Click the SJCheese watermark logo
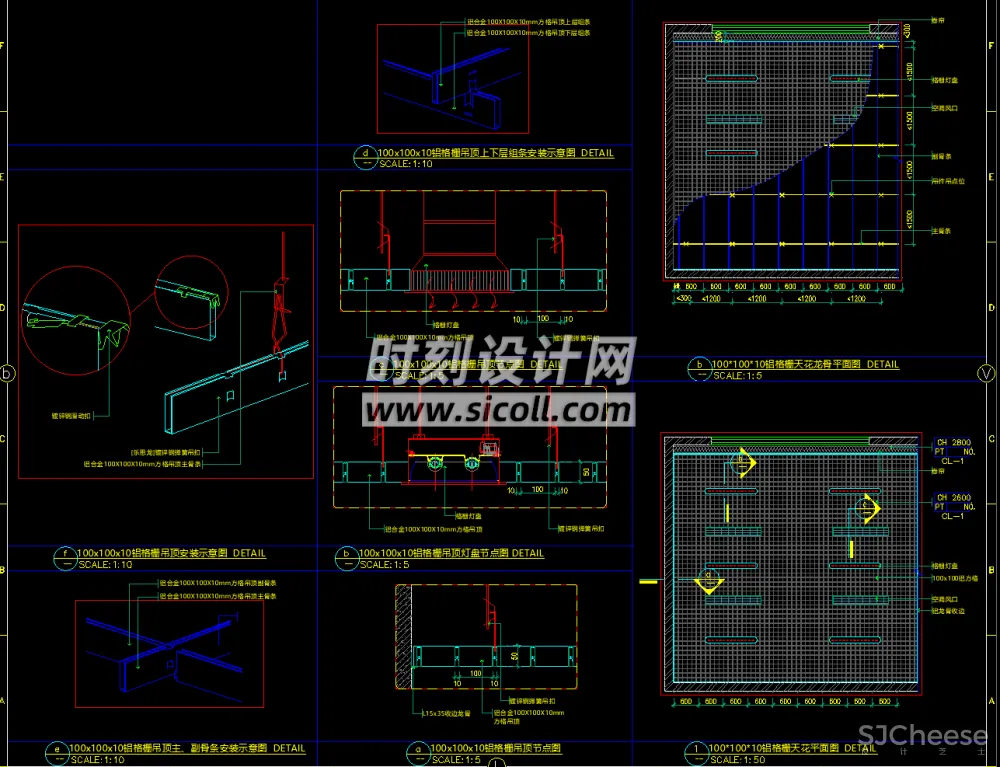The image size is (1000, 767). tap(922, 738)
